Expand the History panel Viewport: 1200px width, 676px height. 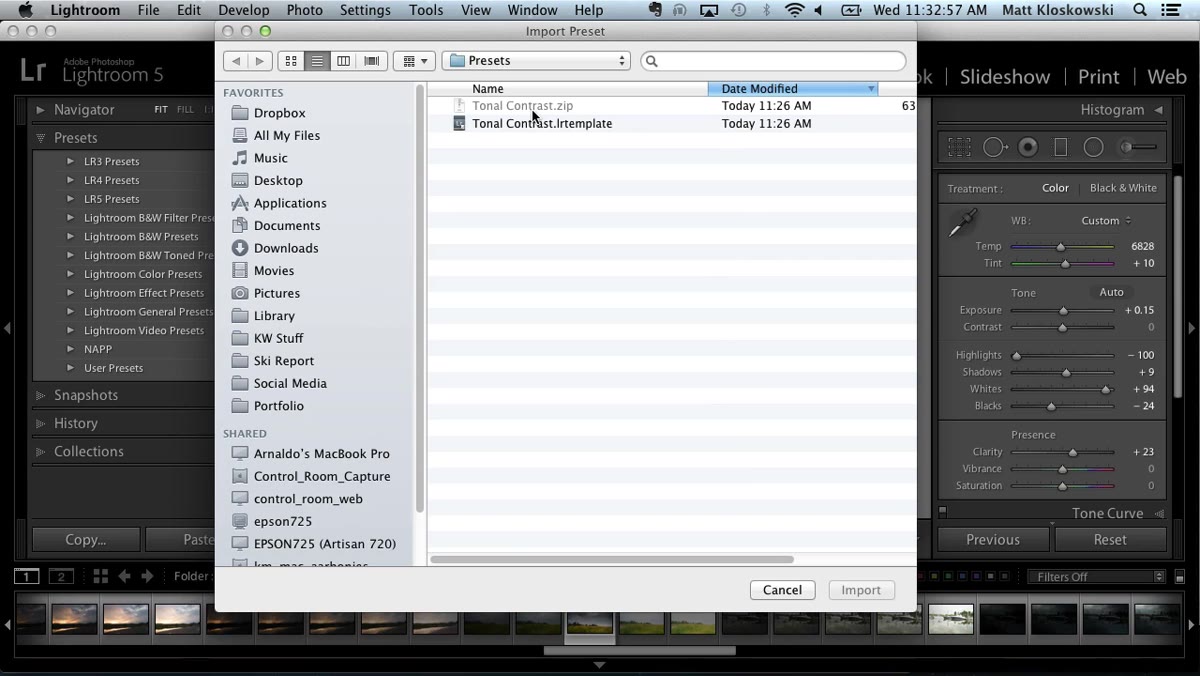(x=41, y=423)
